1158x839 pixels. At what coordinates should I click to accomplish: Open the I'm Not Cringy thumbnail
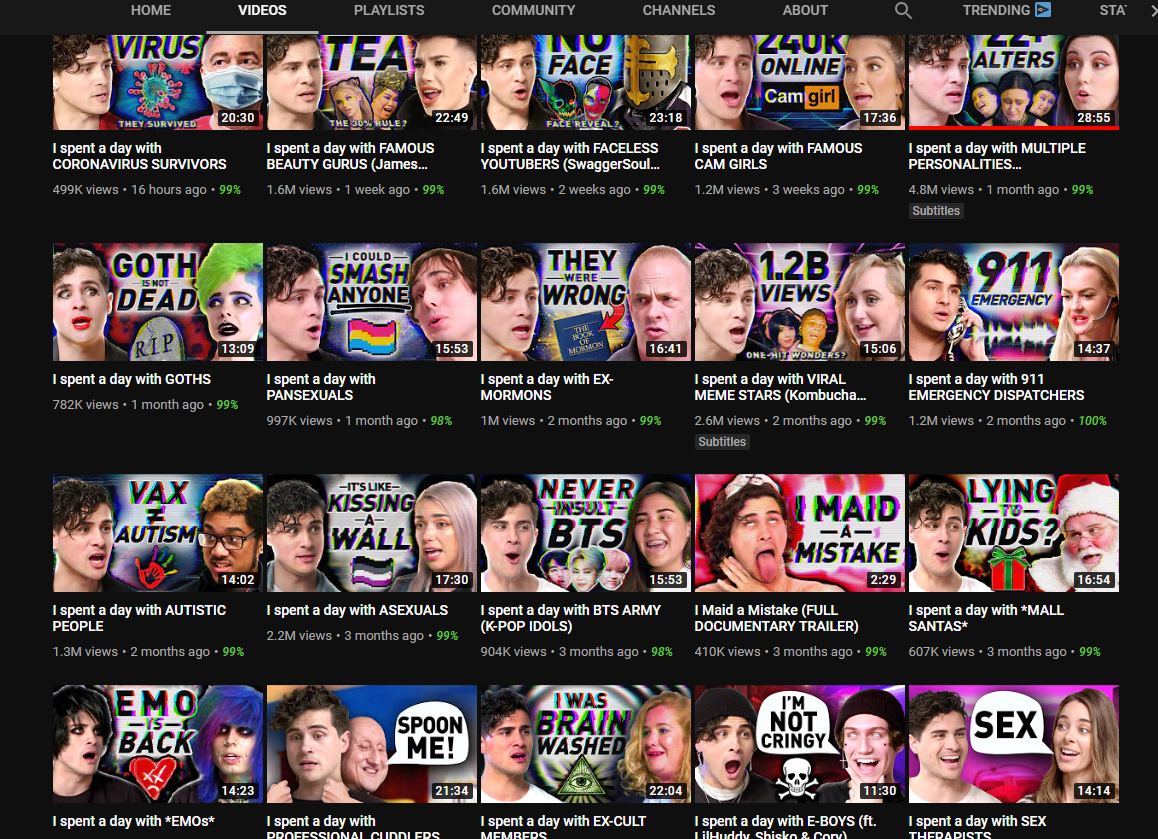[800, 744]
